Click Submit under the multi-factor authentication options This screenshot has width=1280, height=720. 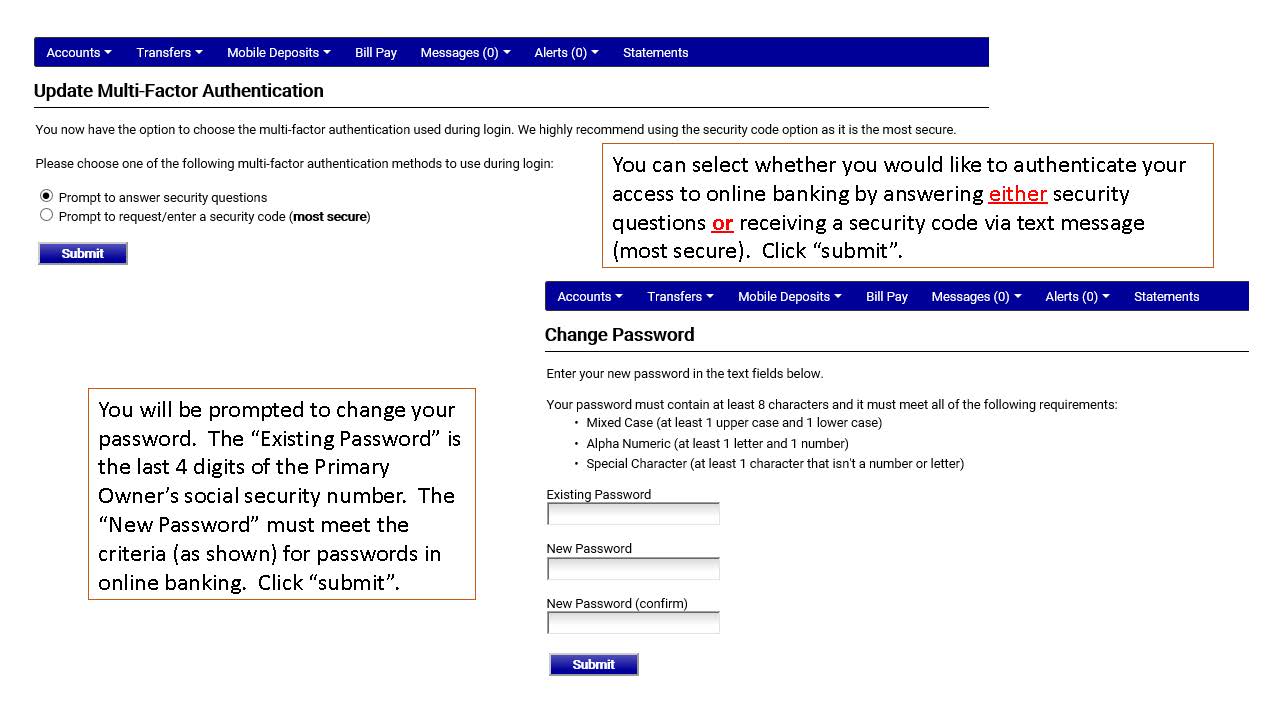(x=83, y=254)
